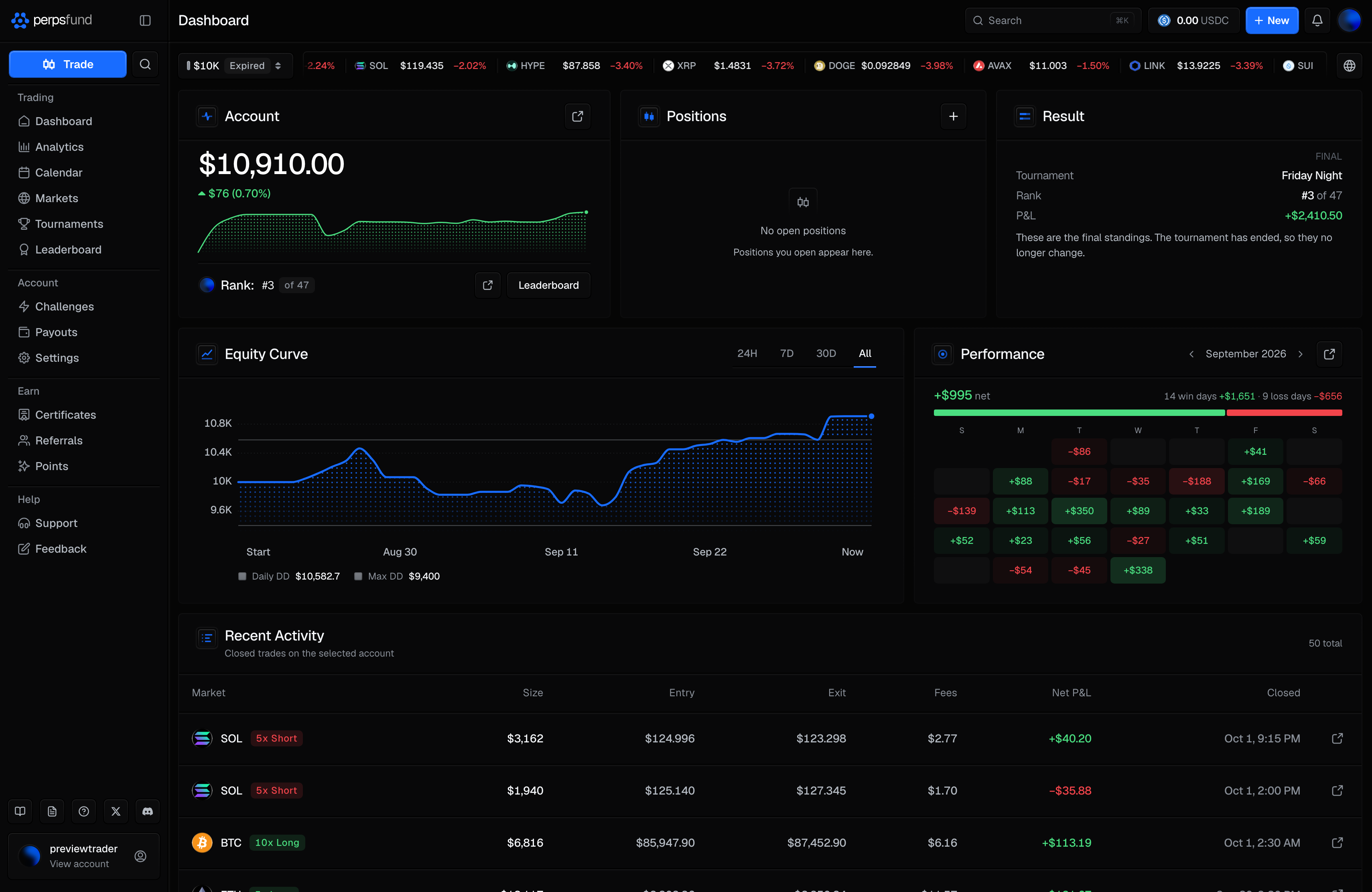Collapse the sidebar with the panel icon
Image resolution: width=1372 pixels, height=892 pixels.
(145, 21)
